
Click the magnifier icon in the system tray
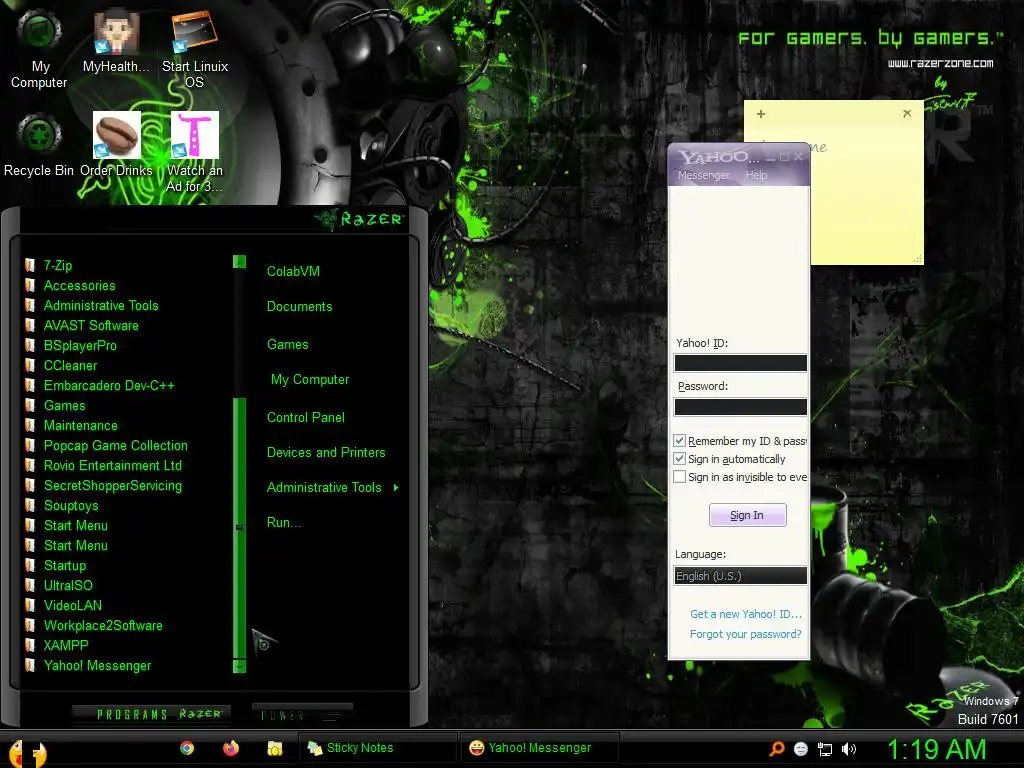pyautogui.click(x=776, y=748)
